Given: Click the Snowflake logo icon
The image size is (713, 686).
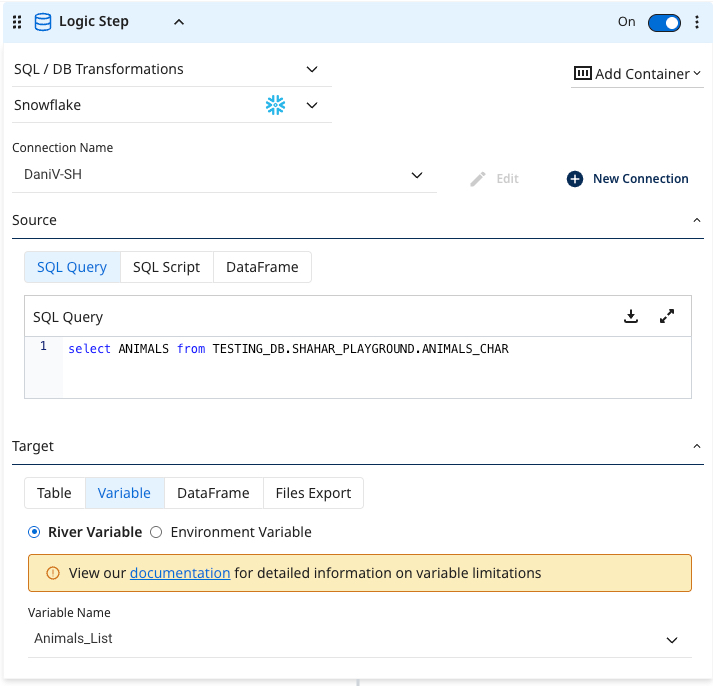Looking at the screenshot, I should pyautogui.click(x=275, y=105).
